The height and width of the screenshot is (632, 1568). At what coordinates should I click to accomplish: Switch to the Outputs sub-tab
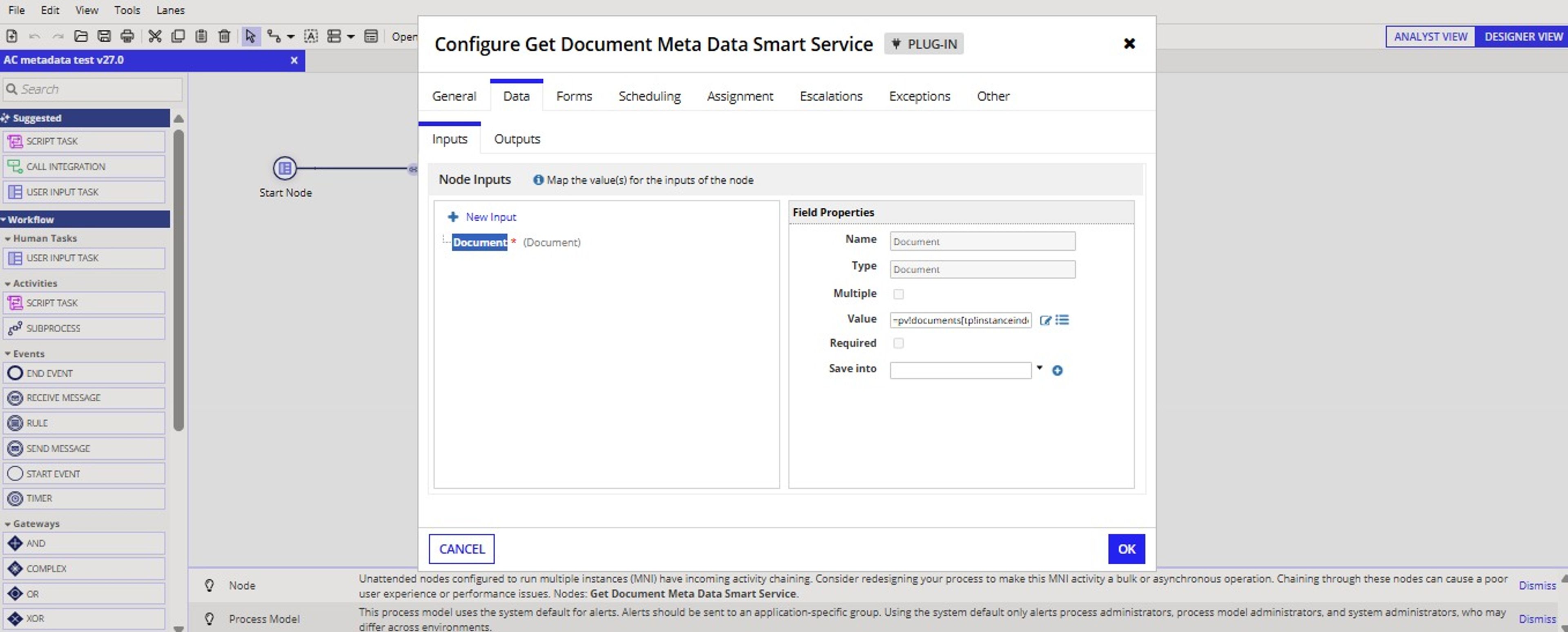coord(517,140)
